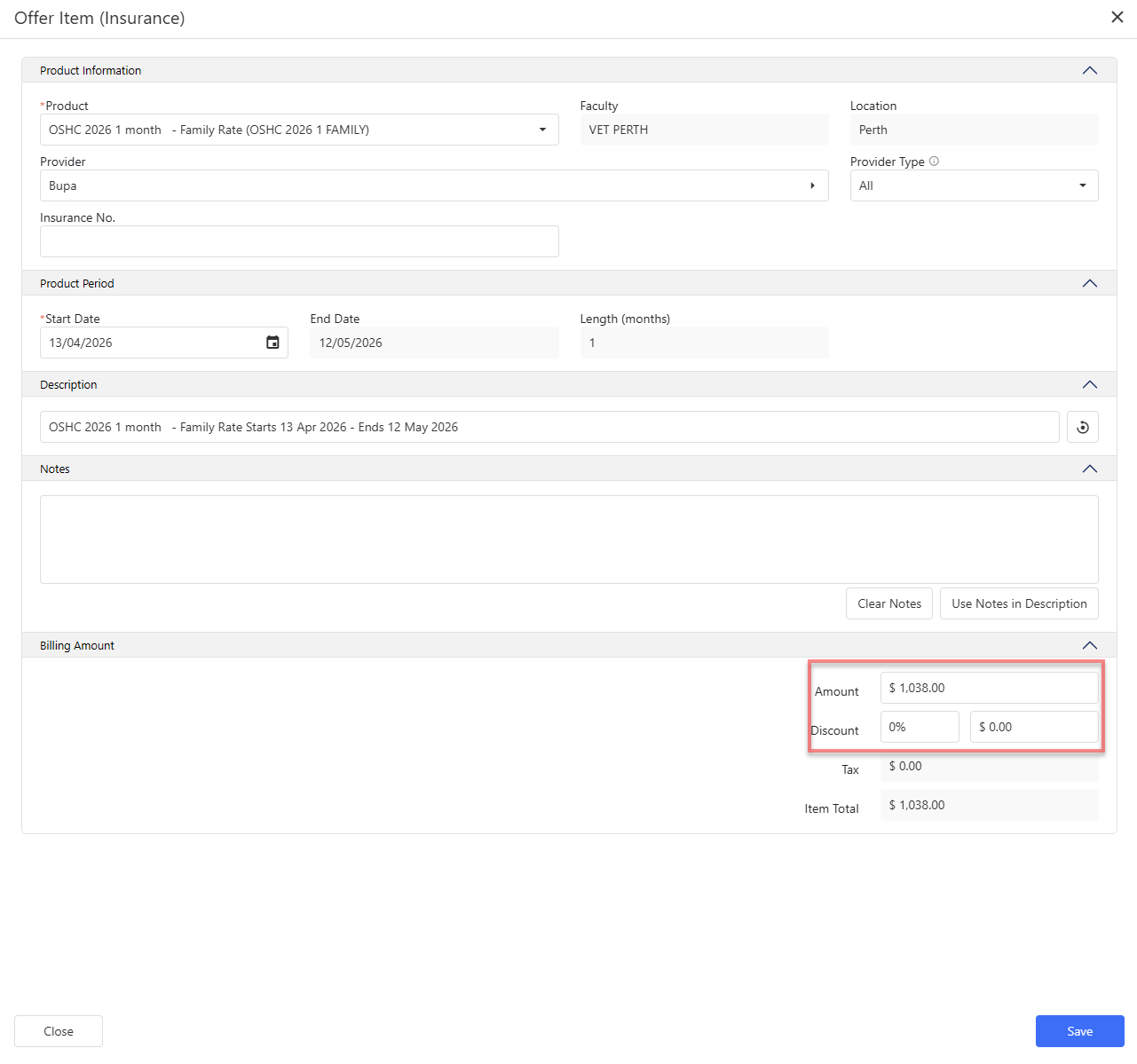Collapse the Billing Amount section
Screen dimensions: 1137x1064
[x=1089, y=646]
